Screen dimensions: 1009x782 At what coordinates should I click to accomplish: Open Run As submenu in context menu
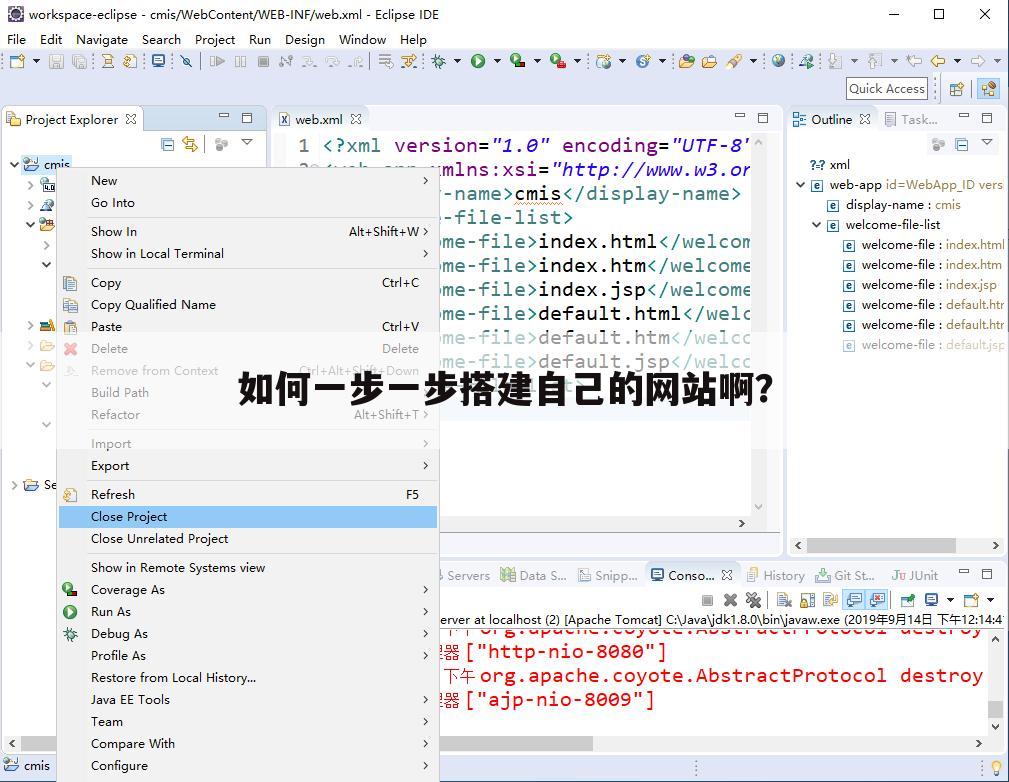(248, 611)
